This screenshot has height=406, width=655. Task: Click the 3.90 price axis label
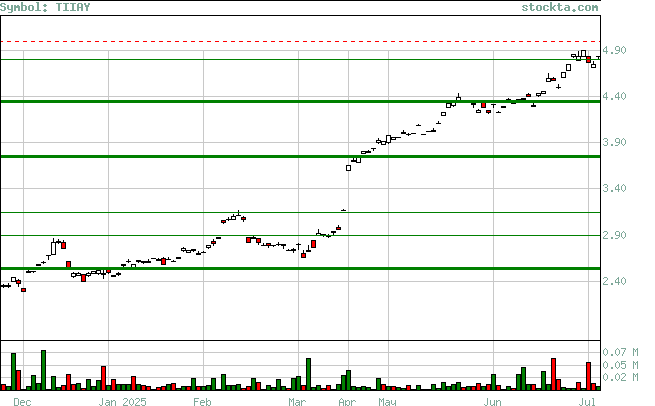[x=614, y=142]
